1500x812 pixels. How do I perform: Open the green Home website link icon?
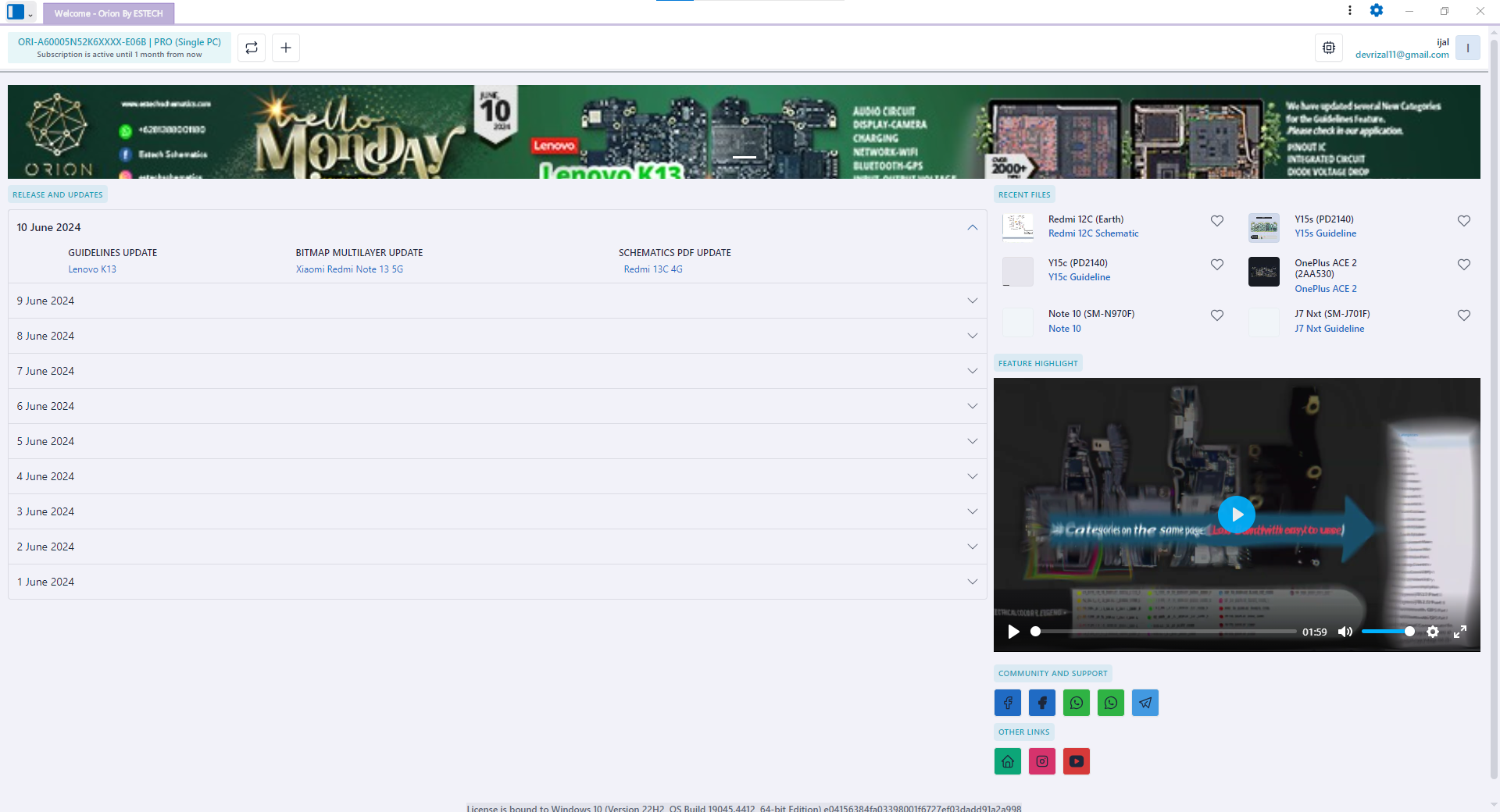click(x=1008, y=761)
